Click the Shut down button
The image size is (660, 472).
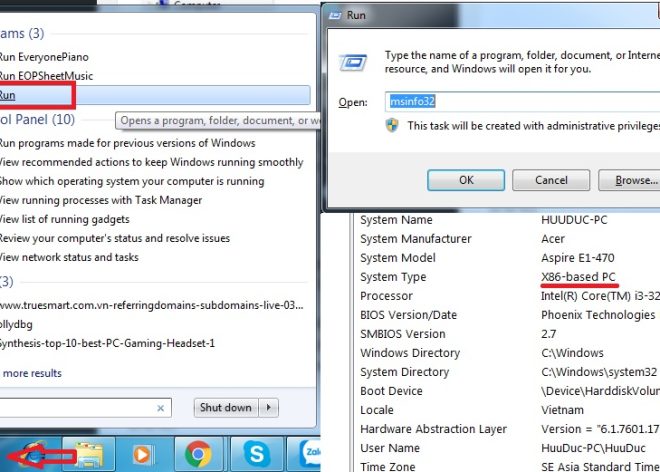coord(226,408)
